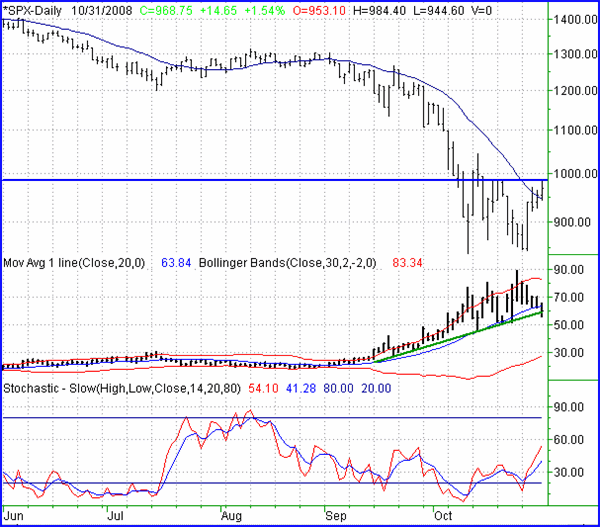Click the 60.00 label on stochastic axis
The width and height of the screenshot is (600, 527).
568,440
